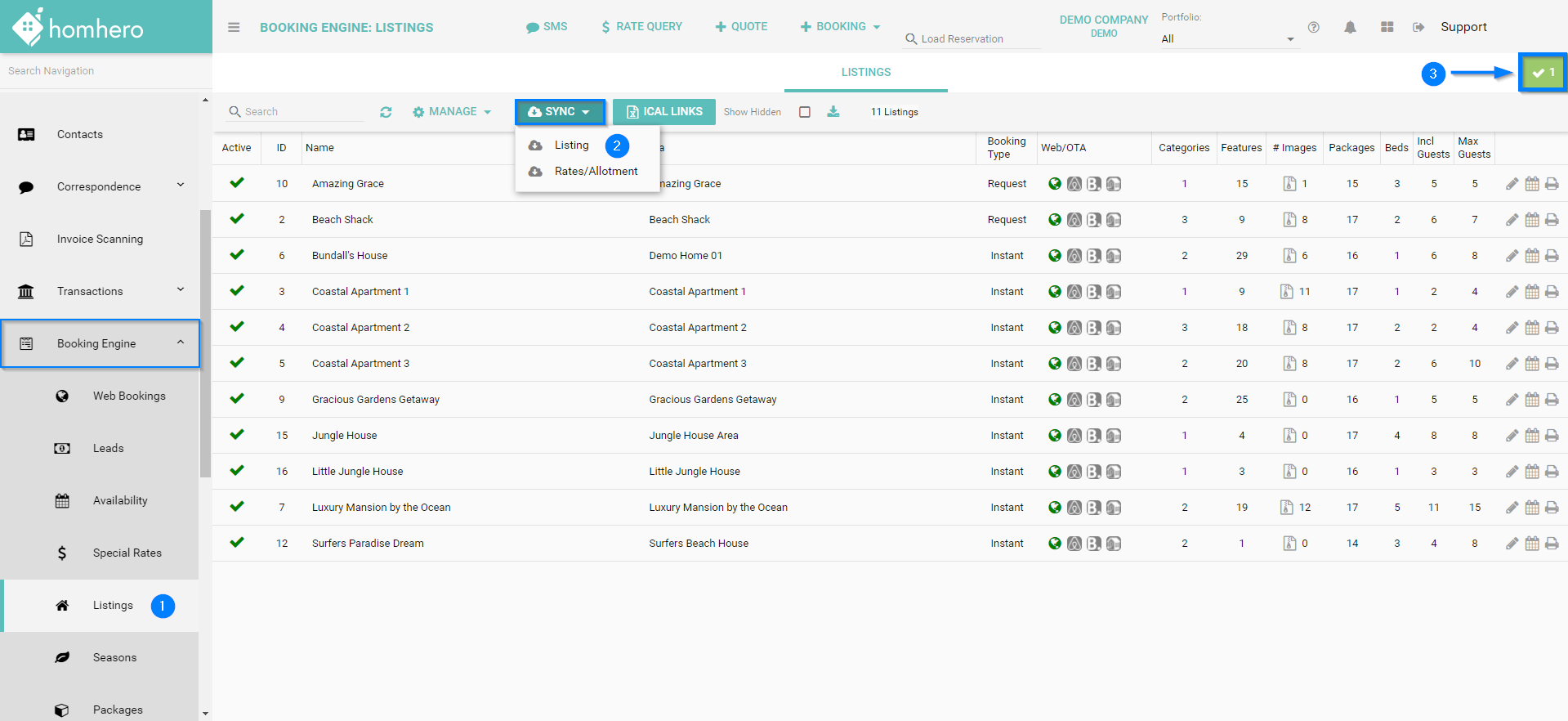Toggle the hamburger menu icon
This screenshot has height=721, width=1568.
(234, 27)
